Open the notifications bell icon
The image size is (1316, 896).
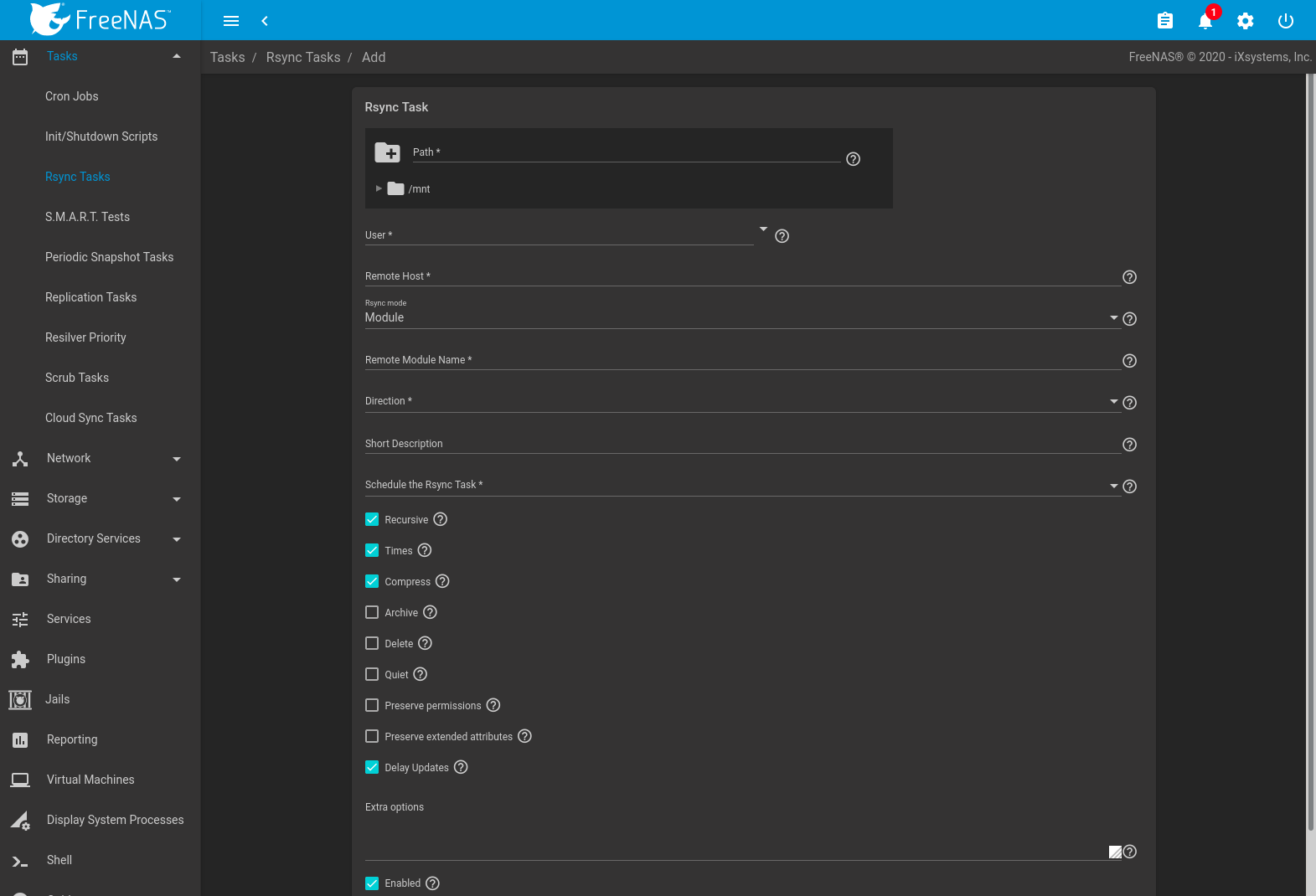[1205, 21]
